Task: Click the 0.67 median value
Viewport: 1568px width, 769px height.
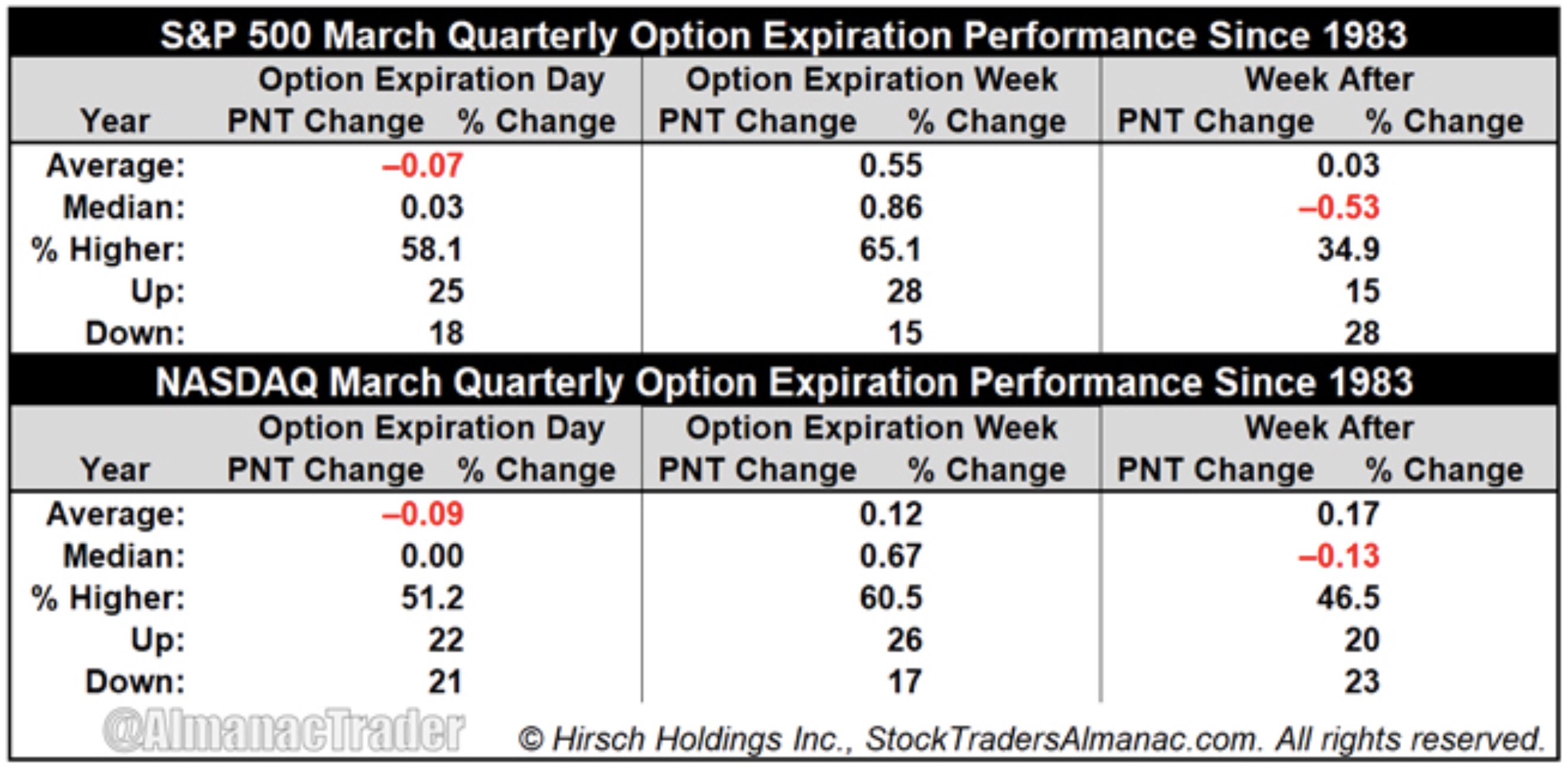Action: pyautogui.click(x=891, y=556)
